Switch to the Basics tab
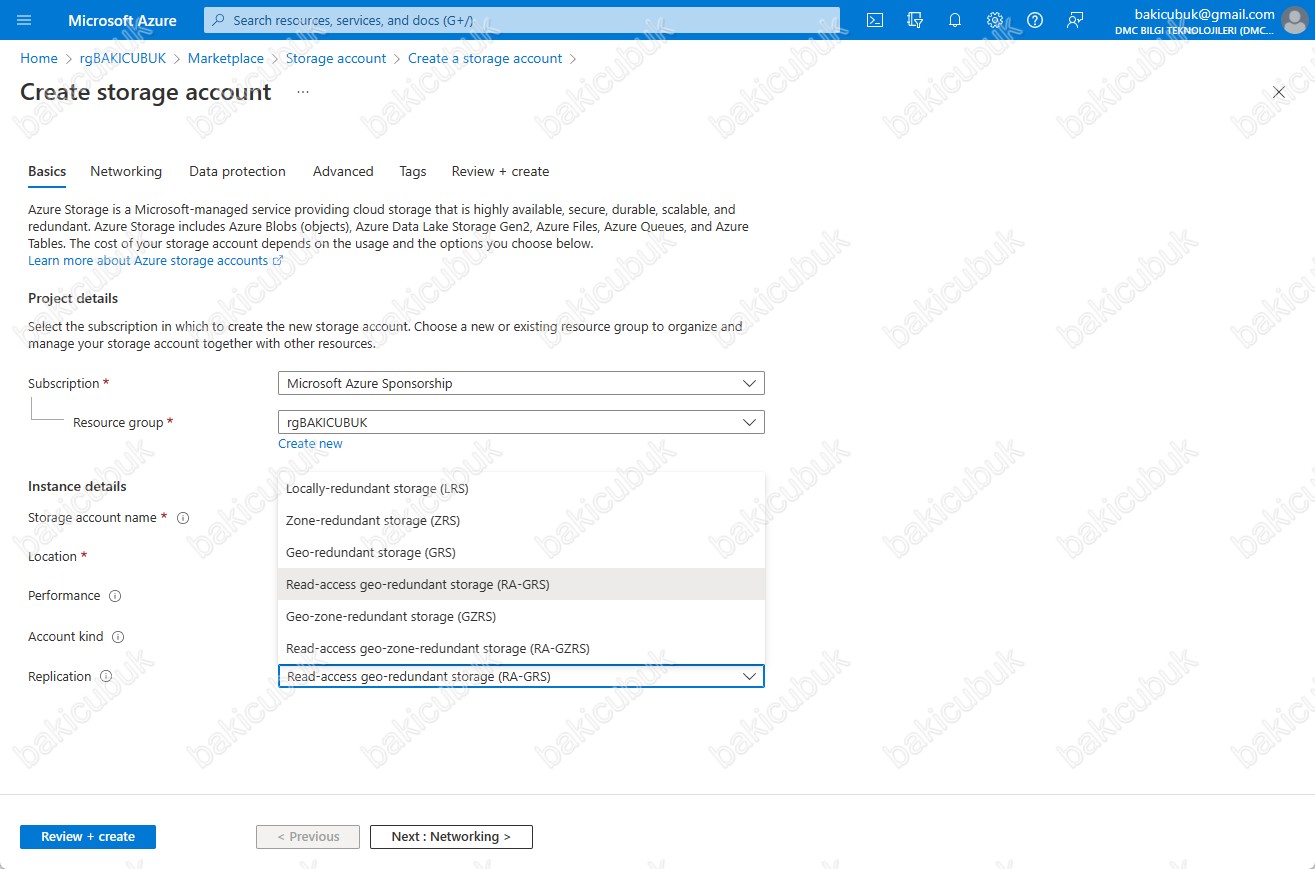 pos(47,172)
